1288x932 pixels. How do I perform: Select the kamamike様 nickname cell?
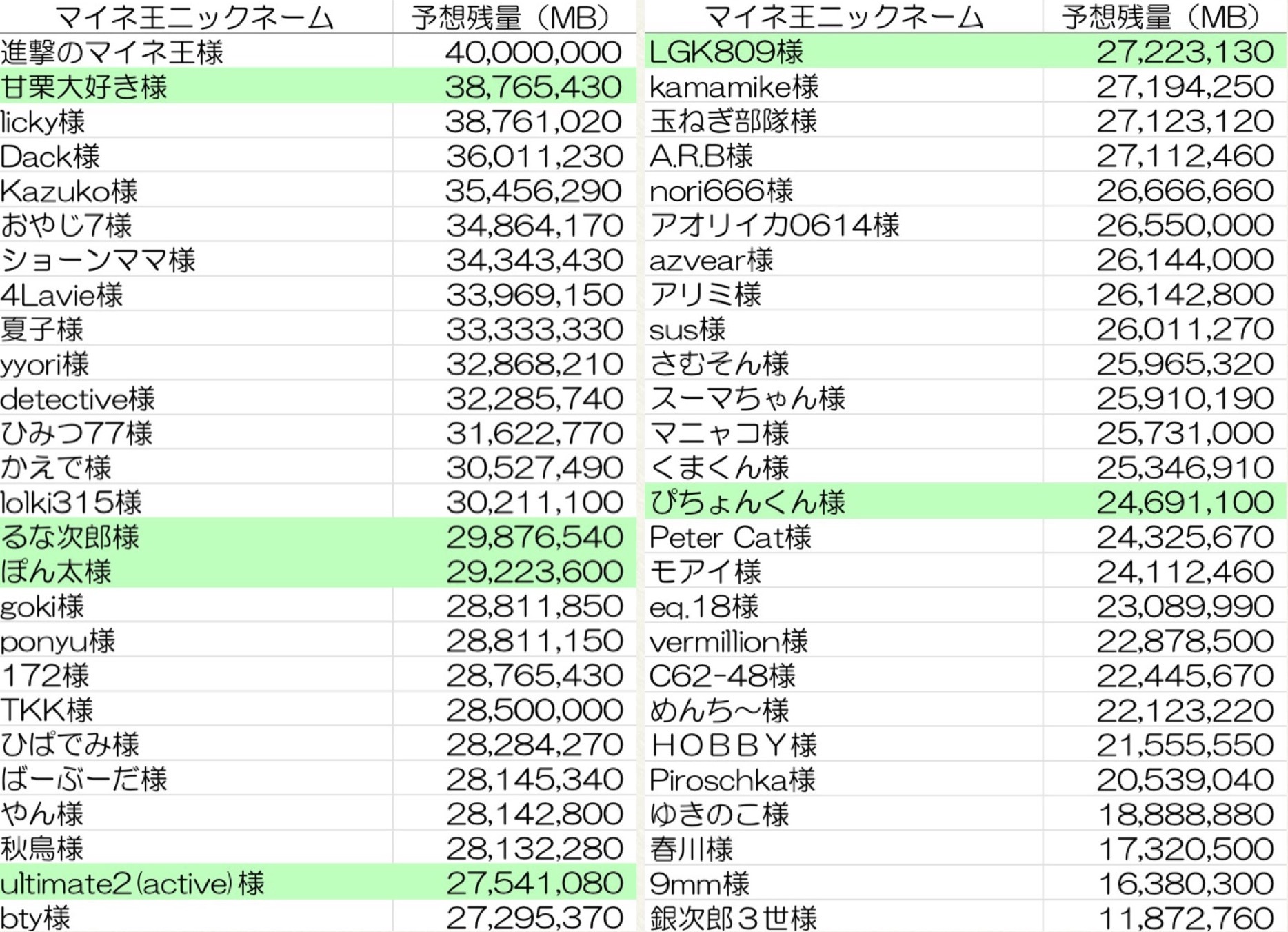pos(734,87)
